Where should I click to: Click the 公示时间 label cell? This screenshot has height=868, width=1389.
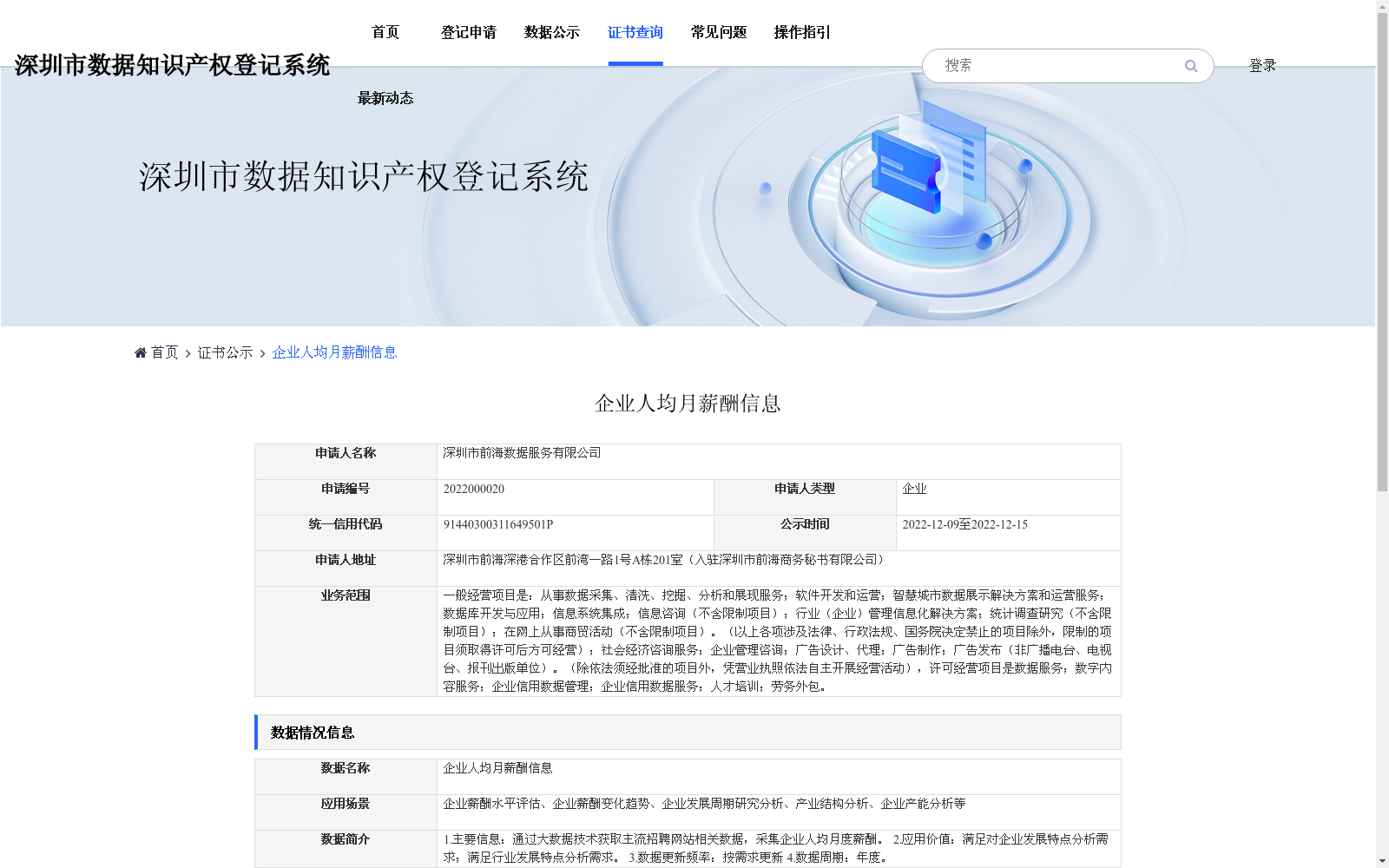point(805,533)
